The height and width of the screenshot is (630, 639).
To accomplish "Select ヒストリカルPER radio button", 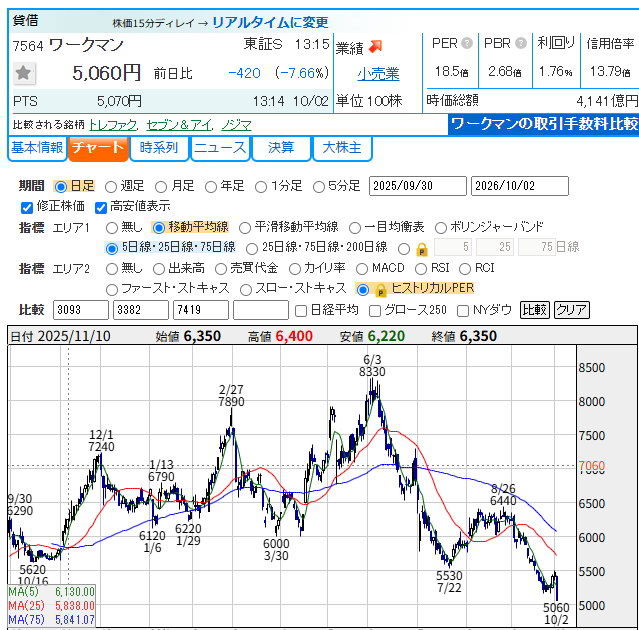I will point(362,290).
